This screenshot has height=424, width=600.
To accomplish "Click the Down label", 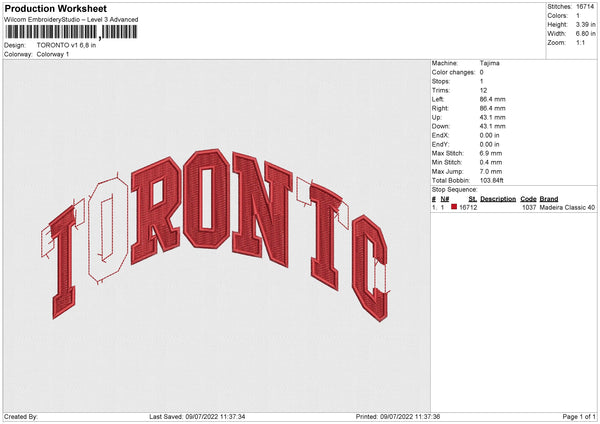I will pyautogui.click(x=440, y=126).
